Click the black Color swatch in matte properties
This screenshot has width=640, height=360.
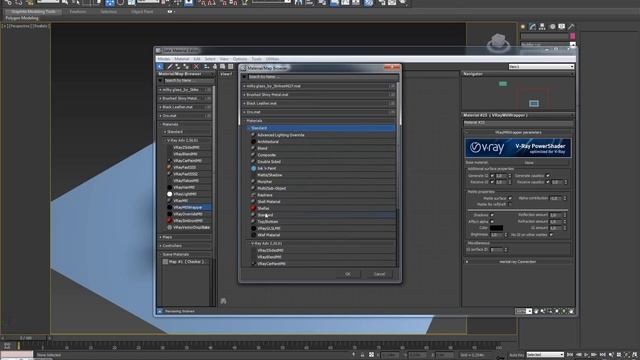[x=496, y=228]
